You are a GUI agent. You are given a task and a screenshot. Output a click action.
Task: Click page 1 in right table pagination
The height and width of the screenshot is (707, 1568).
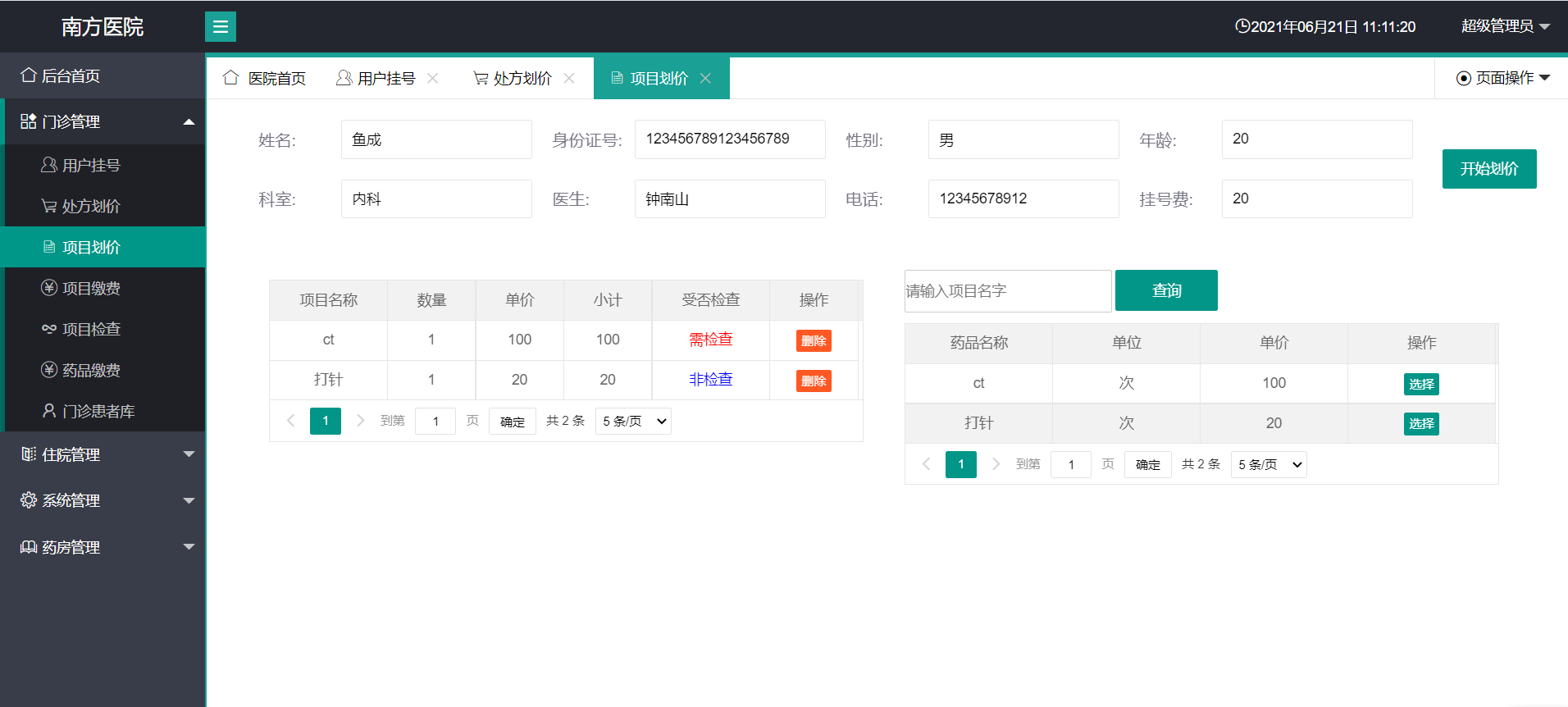pos(961,464)
